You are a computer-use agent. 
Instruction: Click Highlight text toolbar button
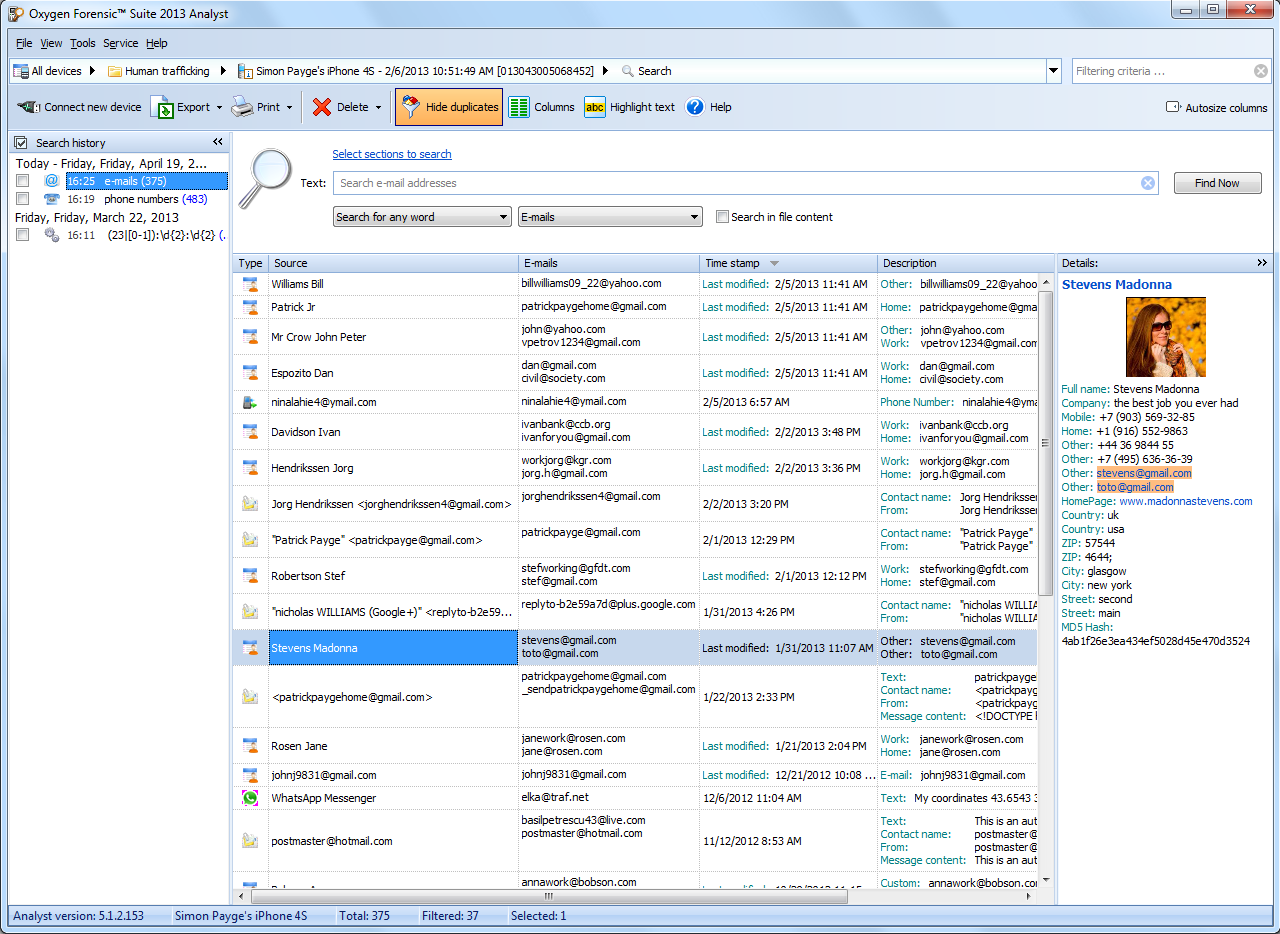(x=629, y=107)
